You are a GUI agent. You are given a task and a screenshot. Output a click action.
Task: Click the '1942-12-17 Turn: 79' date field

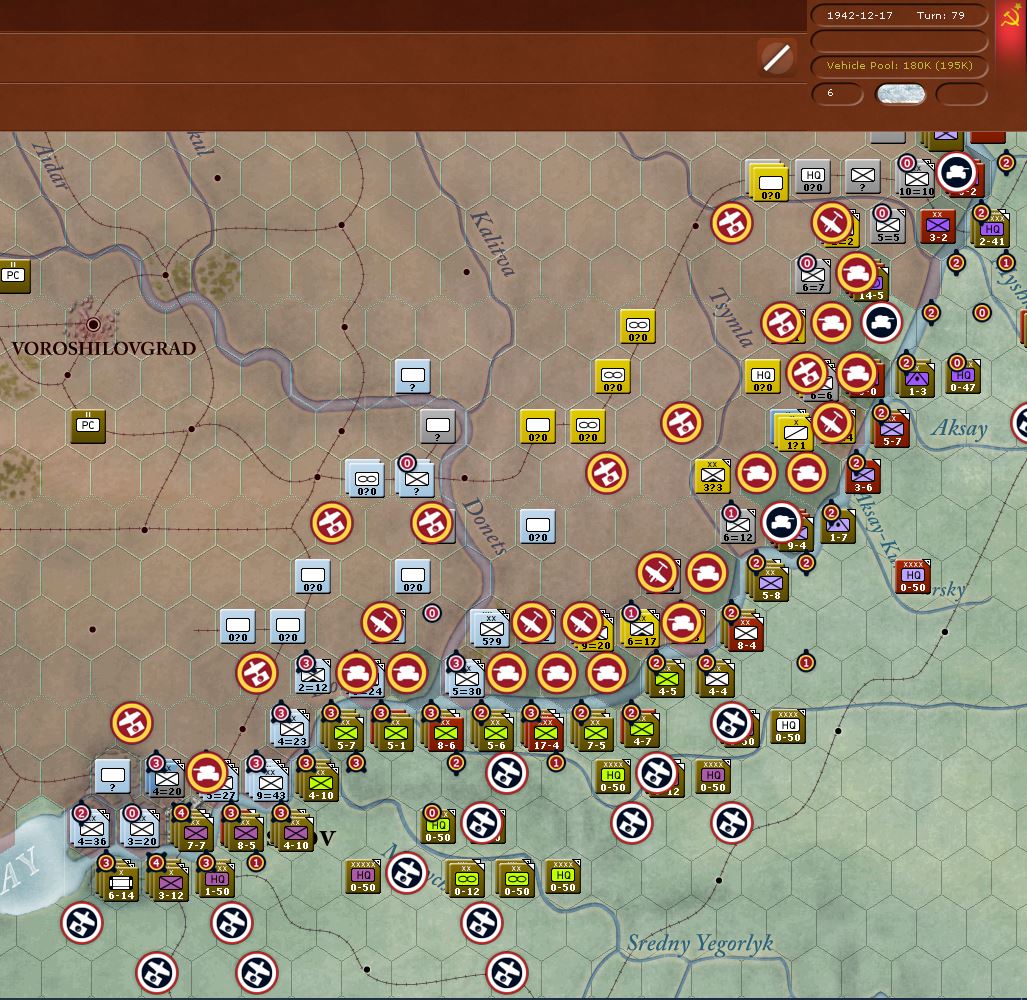pyautogui.click(x=899, y=15)
